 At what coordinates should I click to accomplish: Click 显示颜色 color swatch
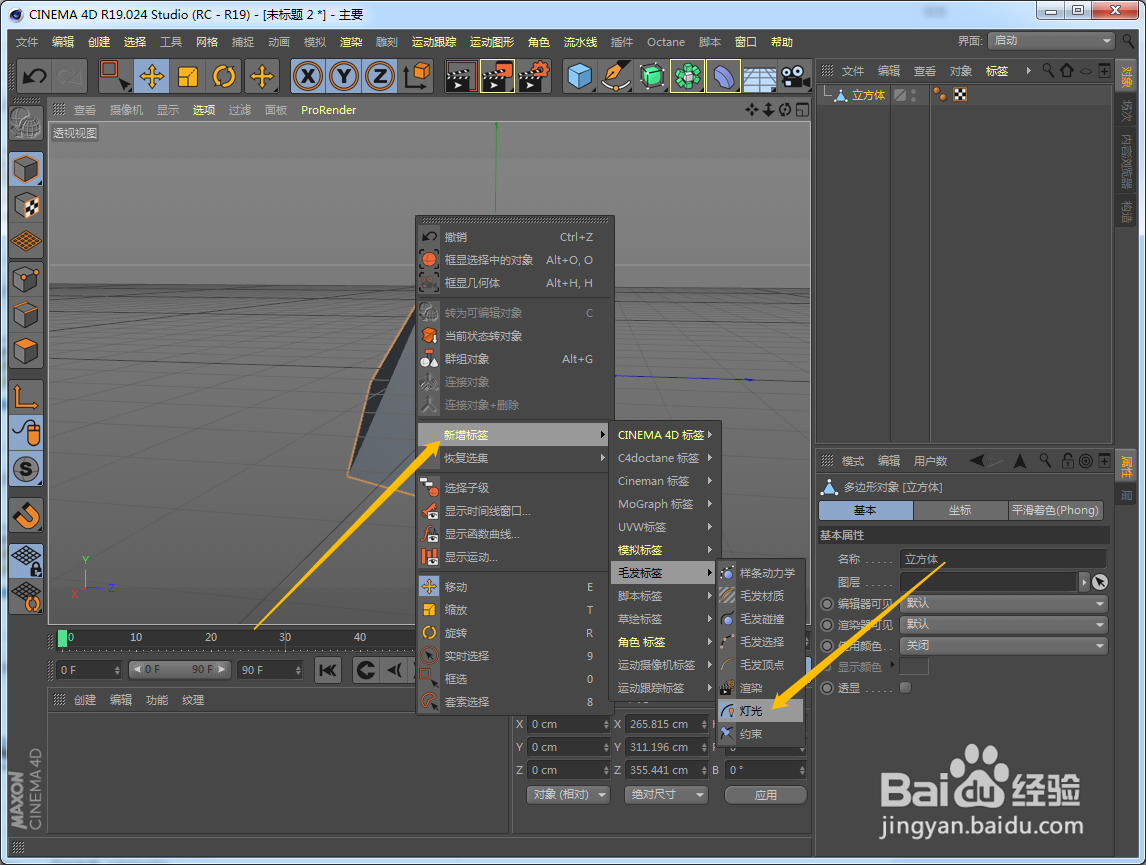(x=914, y=666)
